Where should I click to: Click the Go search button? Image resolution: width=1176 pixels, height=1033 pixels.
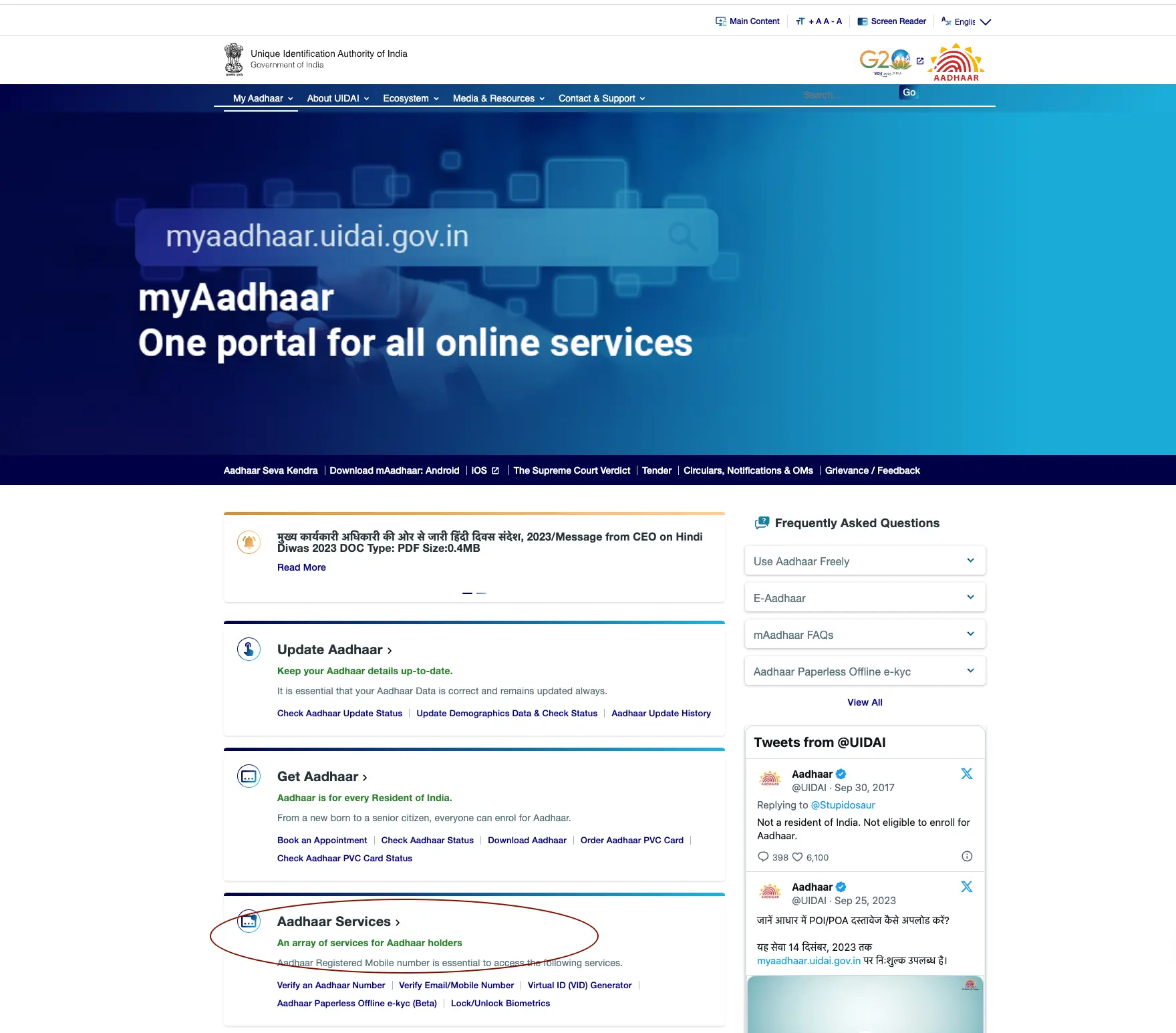(909, 93)
